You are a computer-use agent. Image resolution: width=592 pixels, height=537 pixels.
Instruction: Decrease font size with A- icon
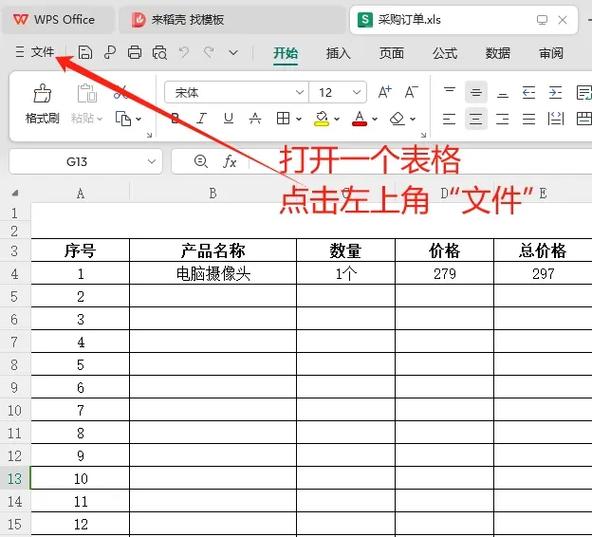[x=411, y=92]
